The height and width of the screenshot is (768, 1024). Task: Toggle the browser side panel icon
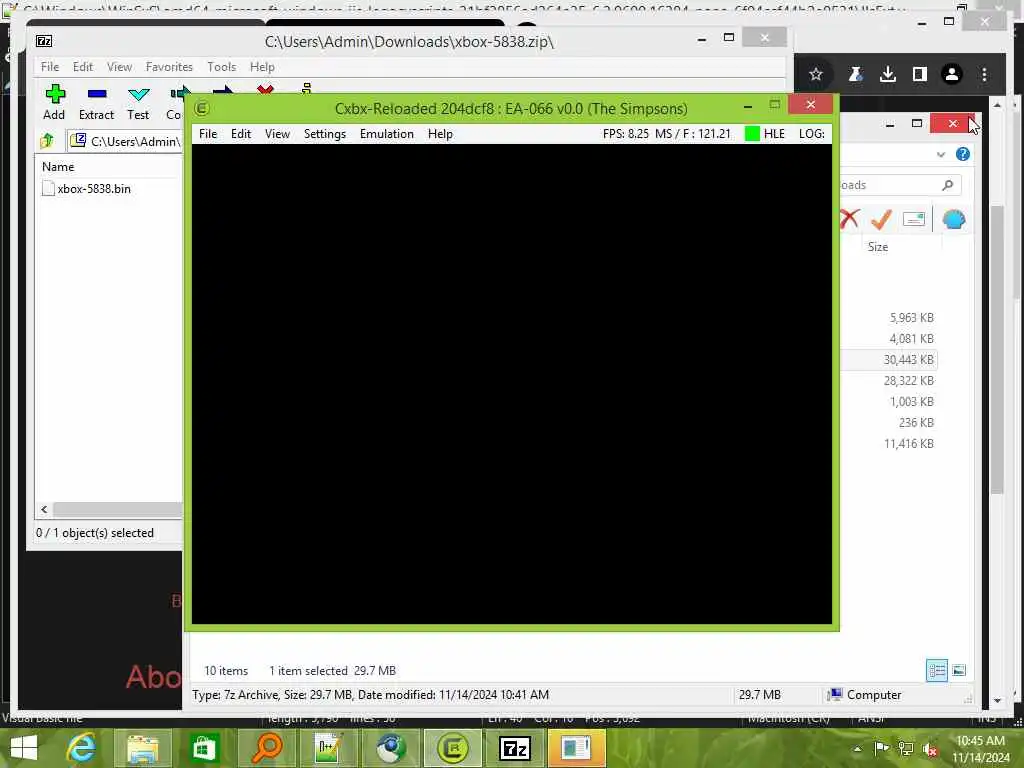pyautogui.click(x=920, y=74)
